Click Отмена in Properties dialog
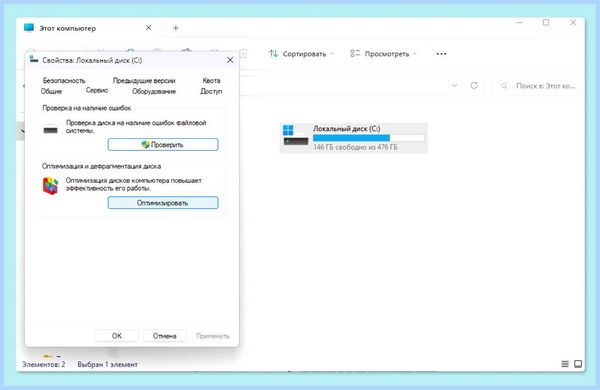 point(165,336)
